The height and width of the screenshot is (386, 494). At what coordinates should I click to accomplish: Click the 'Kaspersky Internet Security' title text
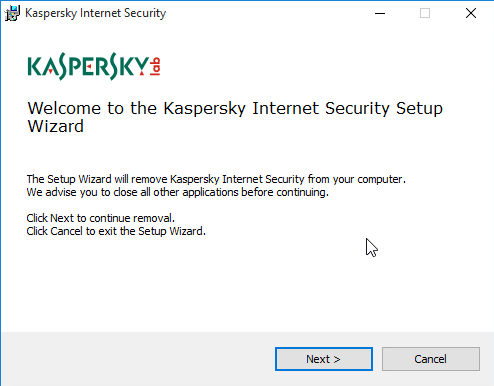click(x=96, y=13)
